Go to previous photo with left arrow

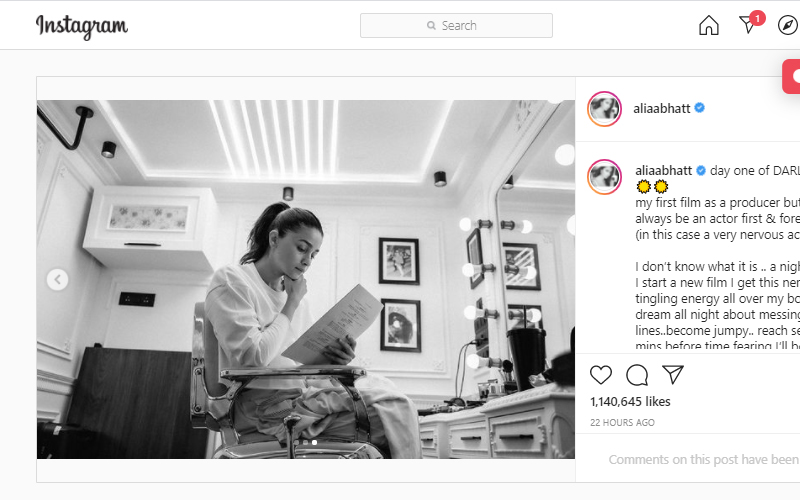[x=58, y=280]
